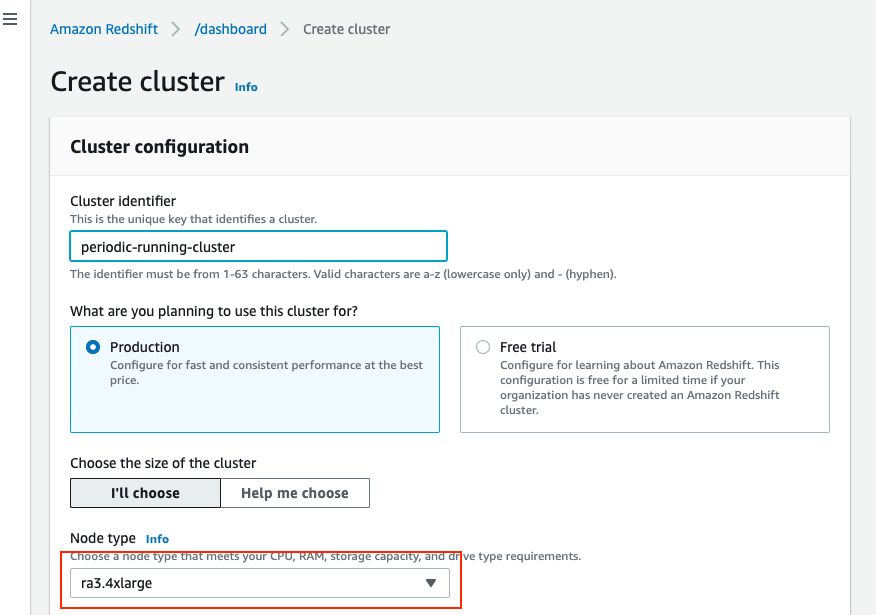Screen dimensions: 876x615
Task: Open the navigation sidebar menu
Action: tap(11, 18)
